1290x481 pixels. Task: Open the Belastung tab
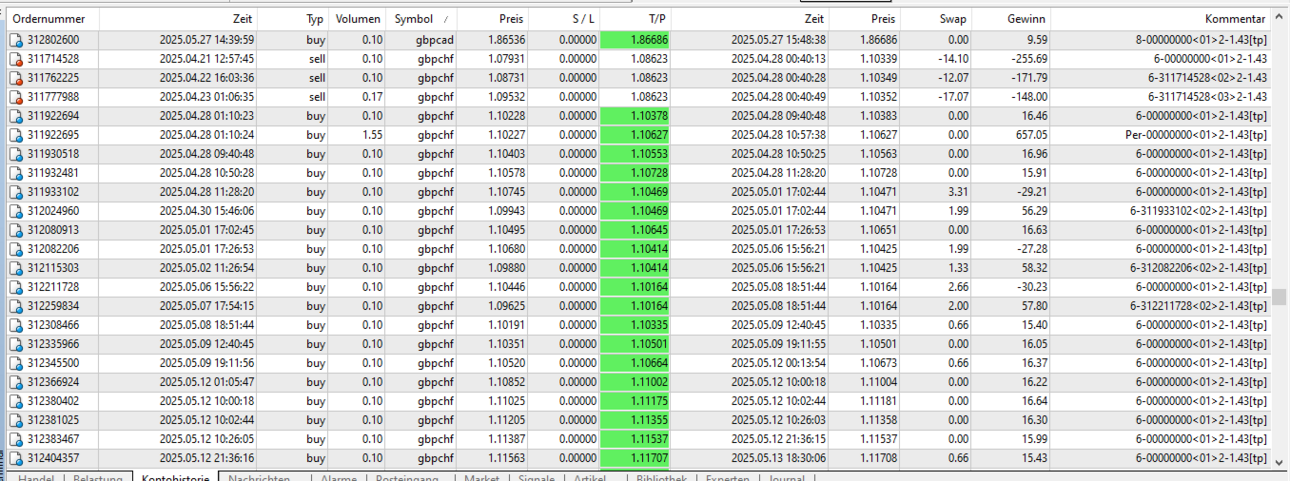98,478
